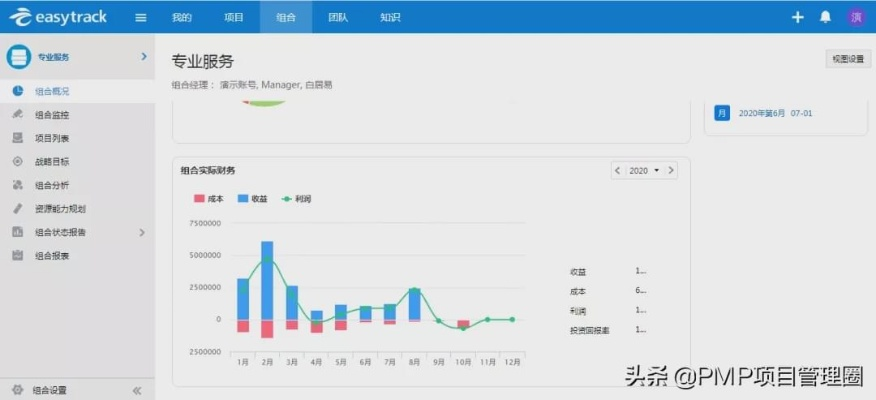This screenshot has width=876, height=400.
Task: Click the 专业服务 portfolio icon
Action: (18, 57)
